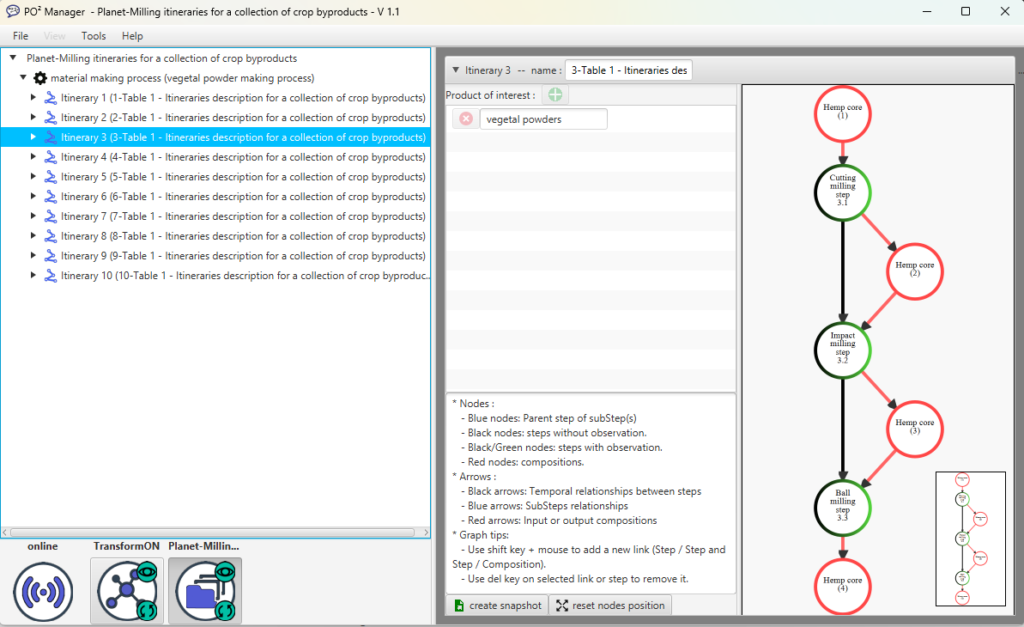Screen dimensions: 1024x627
Task: Expand Itinerary 1 tree node
Action: point(33,98)
